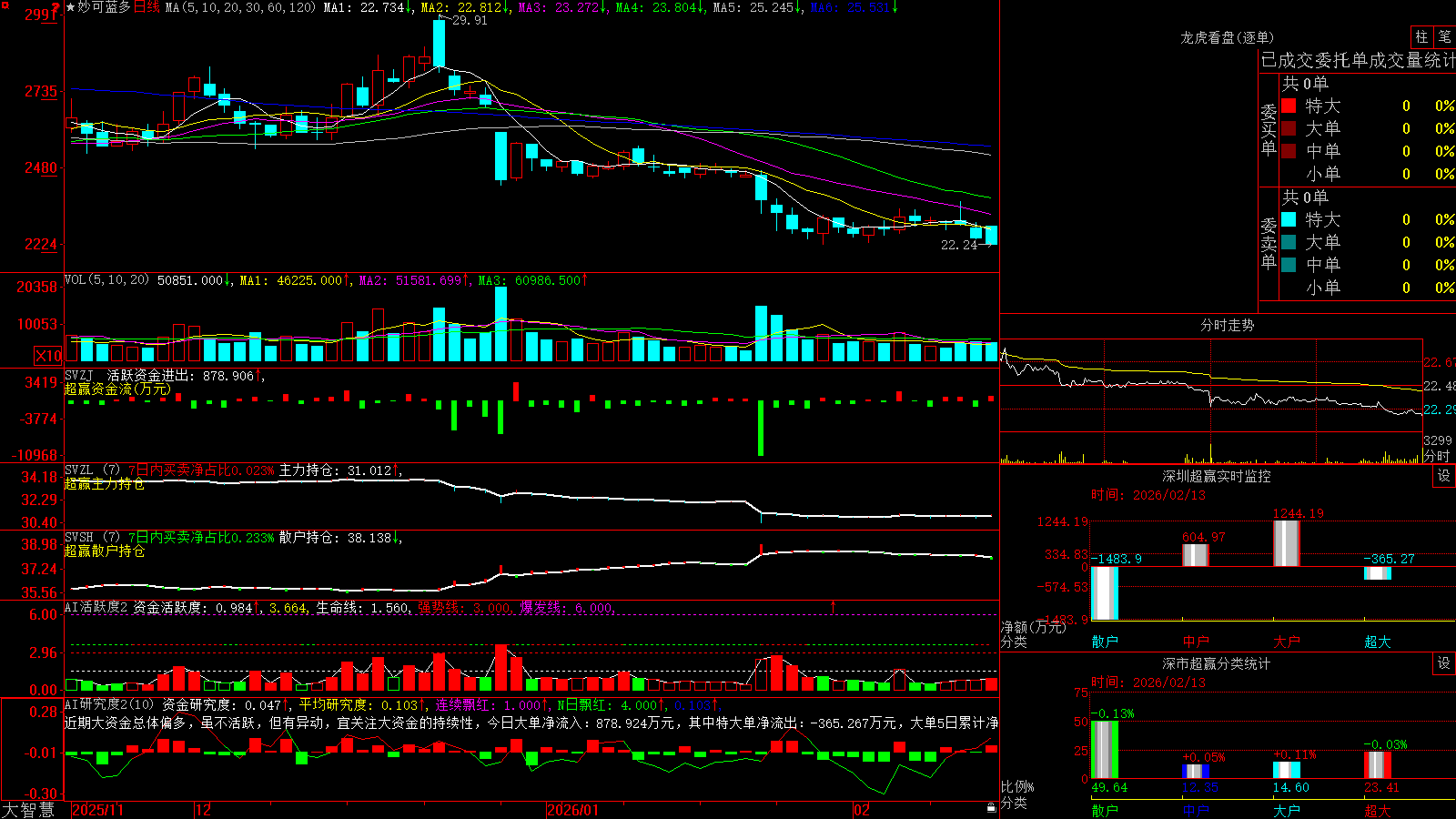Click the dark red 大单 buy-order swatch
The height and width of the screenshot is (819, 1456).
tap(1289, 128)
